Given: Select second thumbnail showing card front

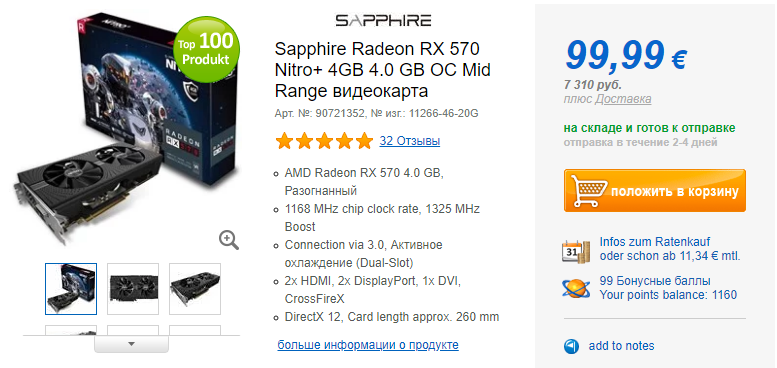Looking at the screenshot, I should [133, 289].
